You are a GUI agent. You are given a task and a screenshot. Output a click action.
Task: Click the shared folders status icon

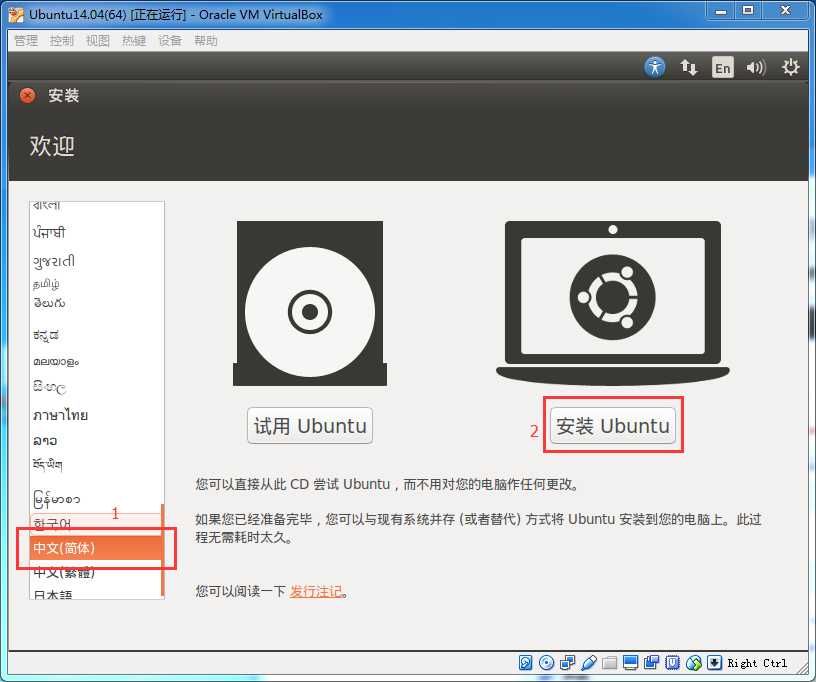click(609, 662)
